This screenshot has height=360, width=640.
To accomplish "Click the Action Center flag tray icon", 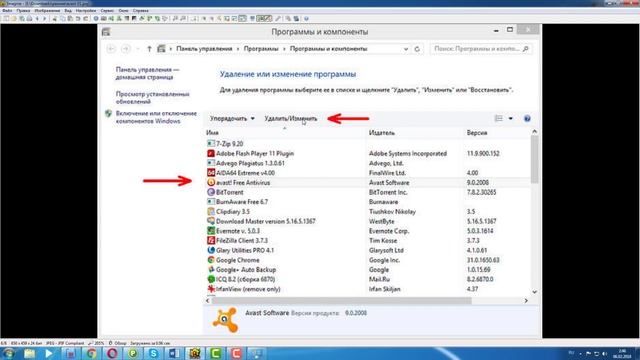I will tap(588, 353).
